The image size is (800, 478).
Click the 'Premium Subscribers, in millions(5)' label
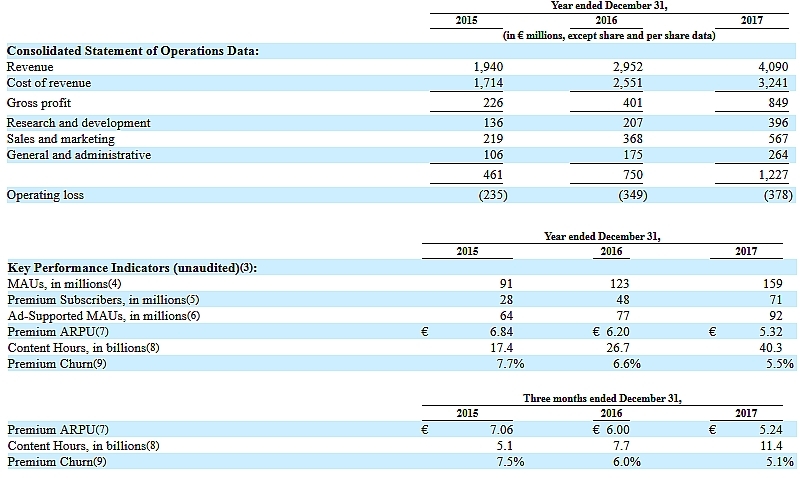(104, 299)
